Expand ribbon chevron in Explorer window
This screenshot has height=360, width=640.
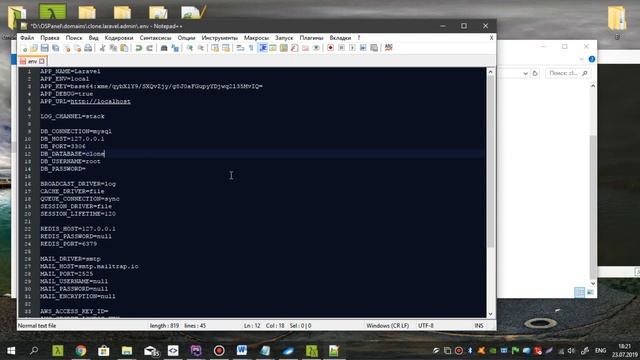coord(581,60)
